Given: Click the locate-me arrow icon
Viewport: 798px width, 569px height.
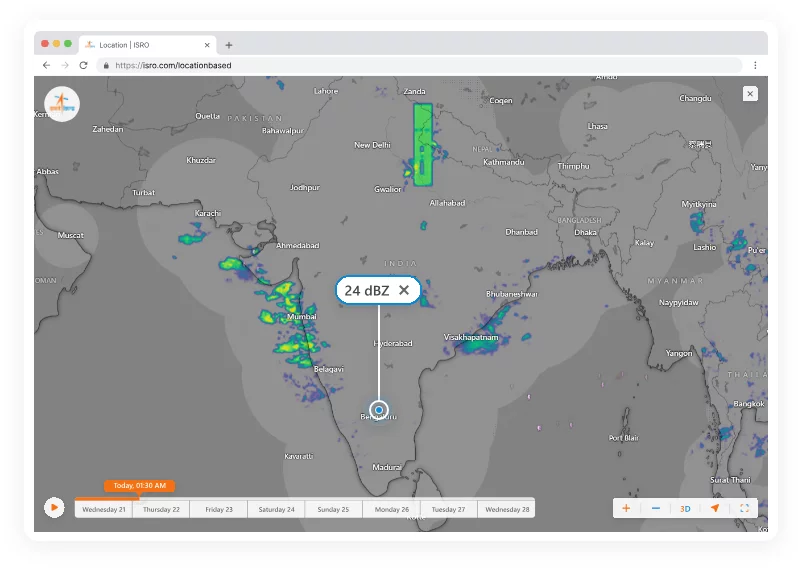Looking at the screenshot, I should [715, 508].
